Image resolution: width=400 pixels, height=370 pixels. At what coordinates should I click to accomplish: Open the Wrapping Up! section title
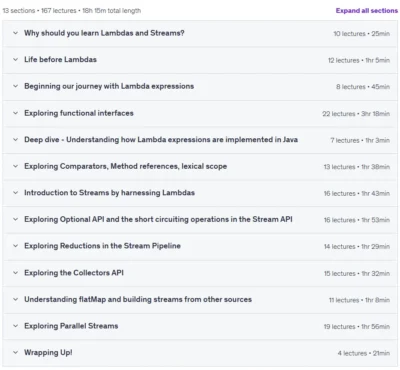[48, 352]
